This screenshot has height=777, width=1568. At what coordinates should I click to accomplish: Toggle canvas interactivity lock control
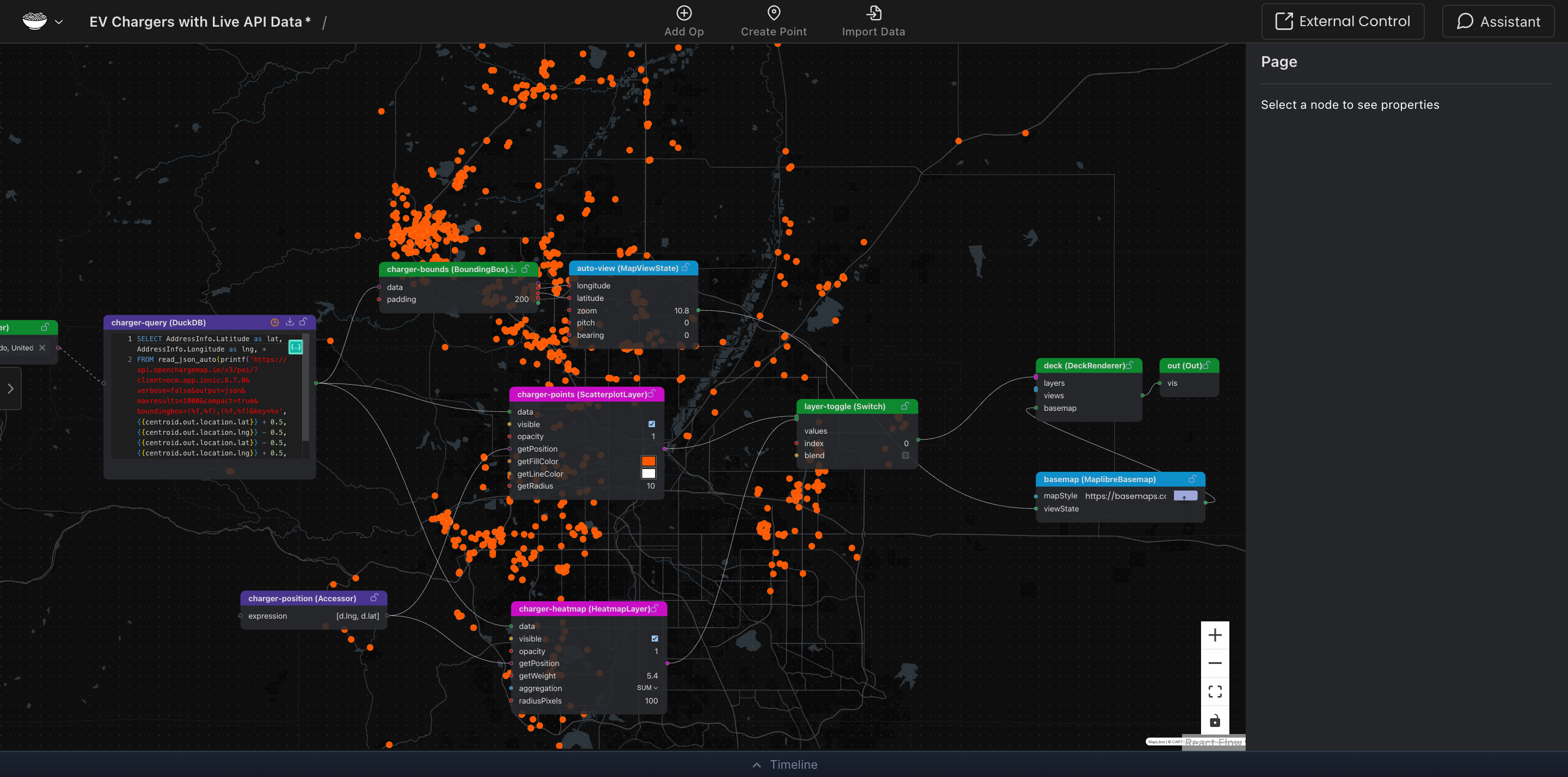(x=1214, y=720)
